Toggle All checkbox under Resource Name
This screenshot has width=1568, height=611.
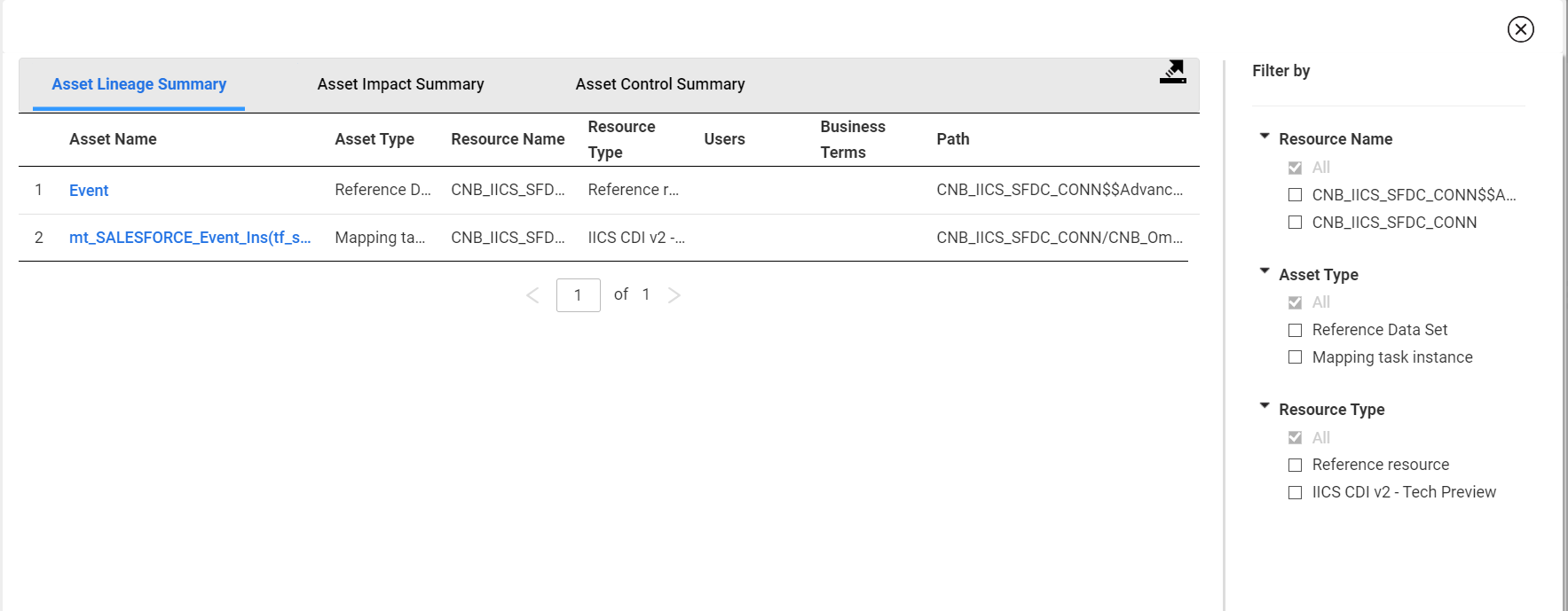[1295, 168]
